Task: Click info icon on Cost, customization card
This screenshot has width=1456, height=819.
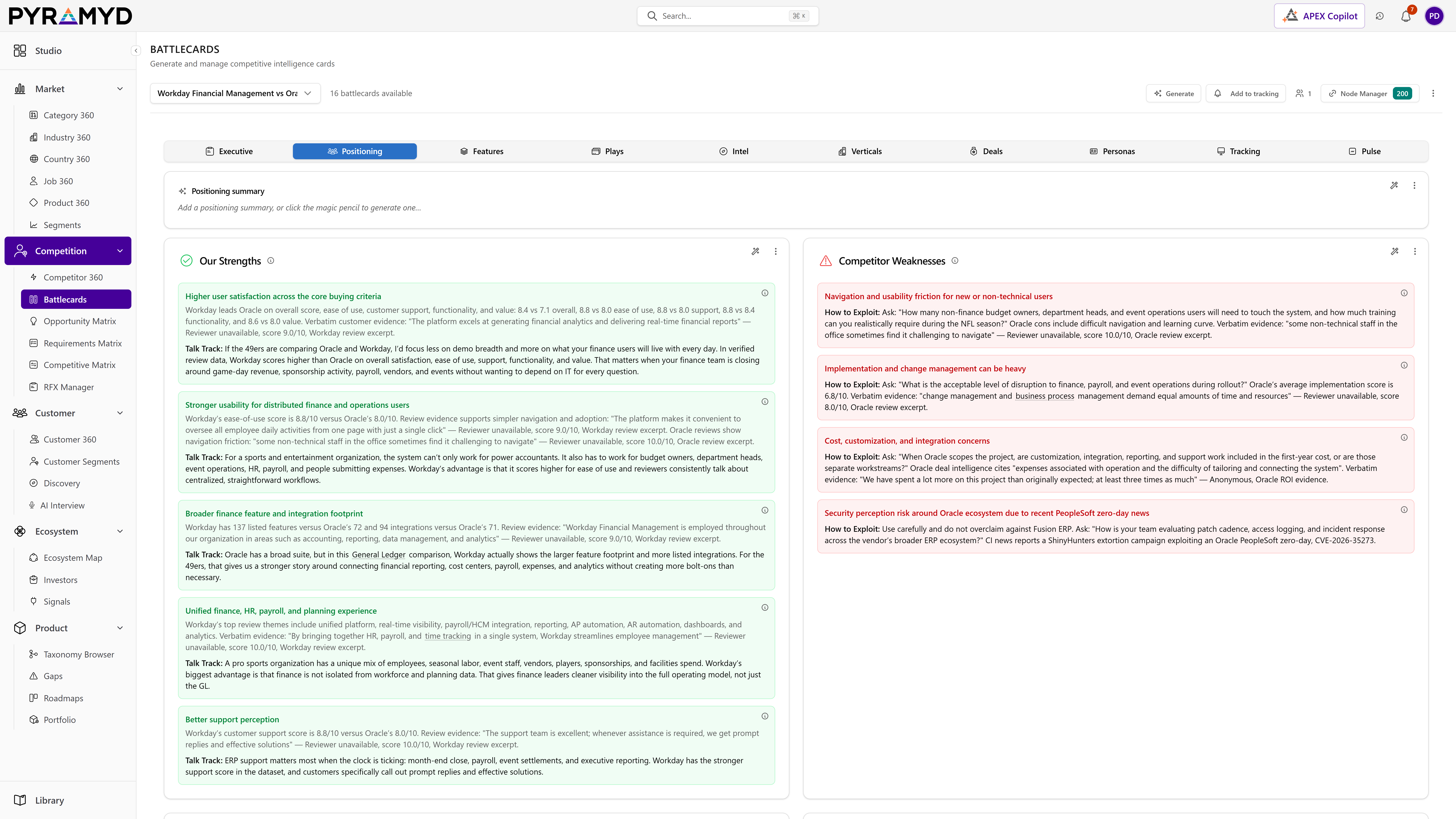Action: [x=1404, y=438]
